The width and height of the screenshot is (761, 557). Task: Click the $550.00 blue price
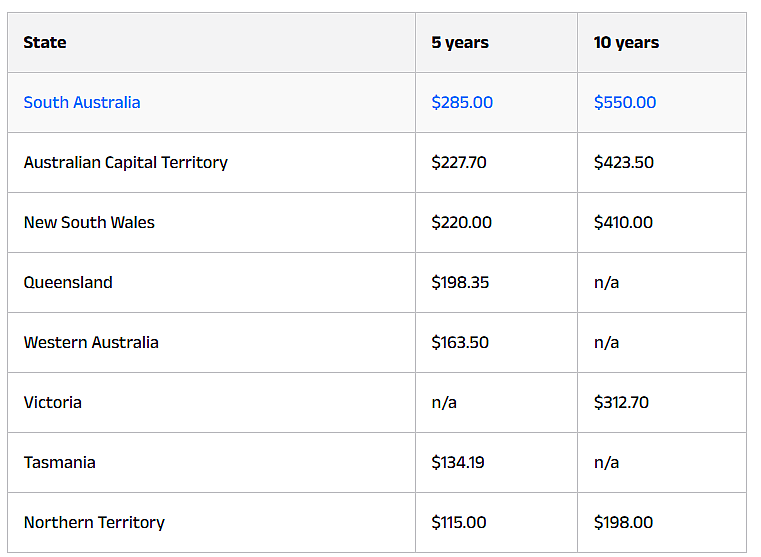[625, 102]
